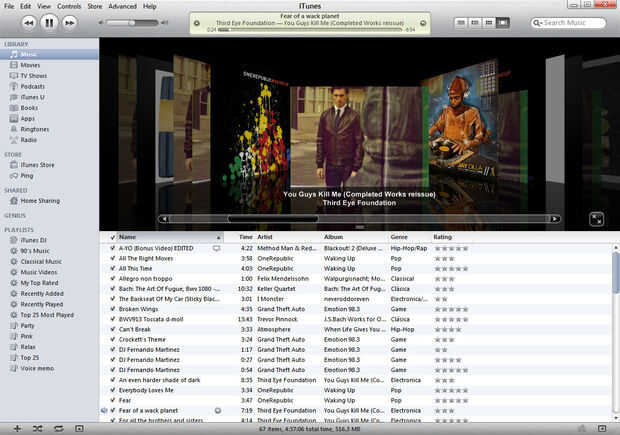Open the Controls menu
620x435 pixels.
pyautogui.click(x=69, y=6)
